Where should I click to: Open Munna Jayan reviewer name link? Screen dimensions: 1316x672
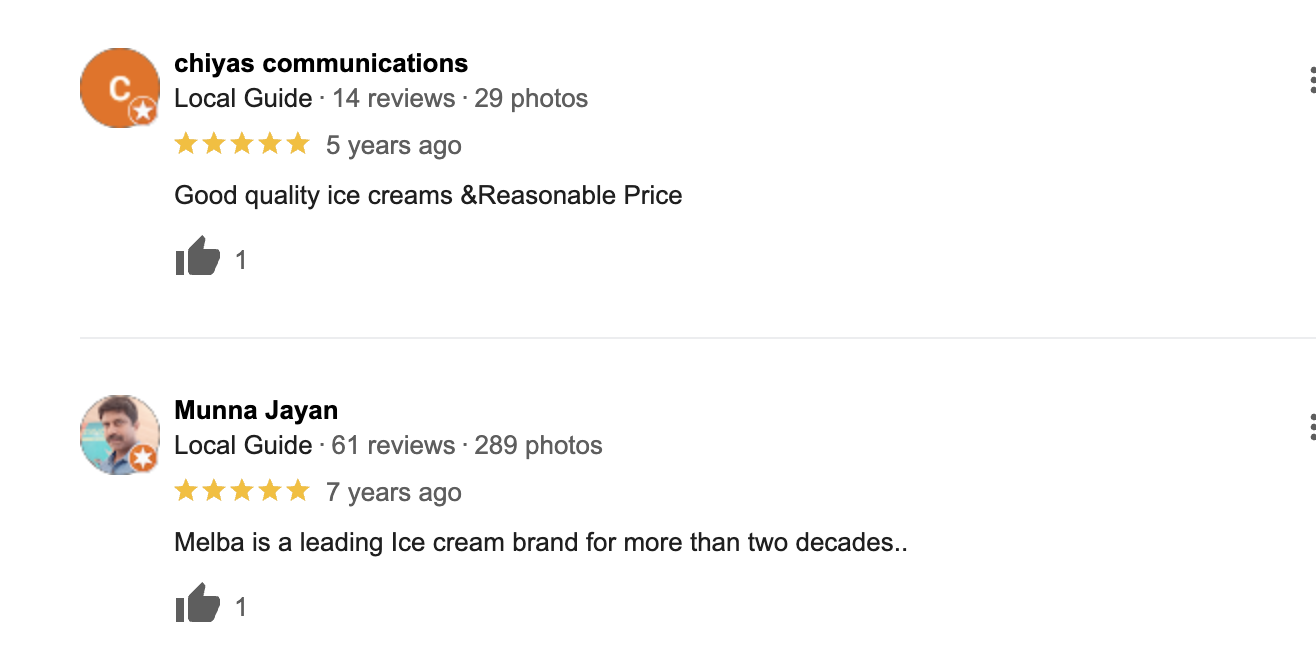point(256,410)
